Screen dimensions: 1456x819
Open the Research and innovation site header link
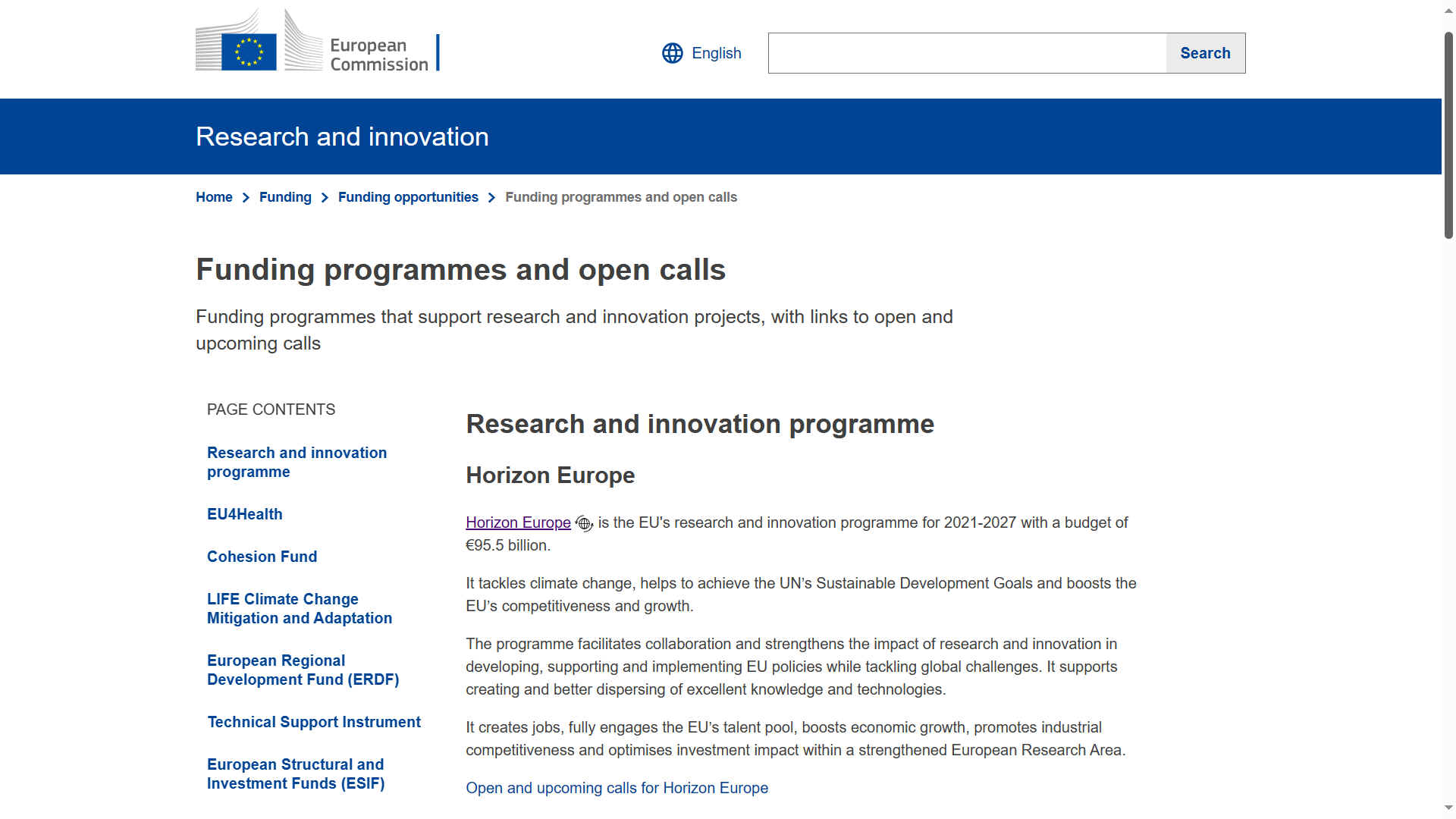pos(342,136)
